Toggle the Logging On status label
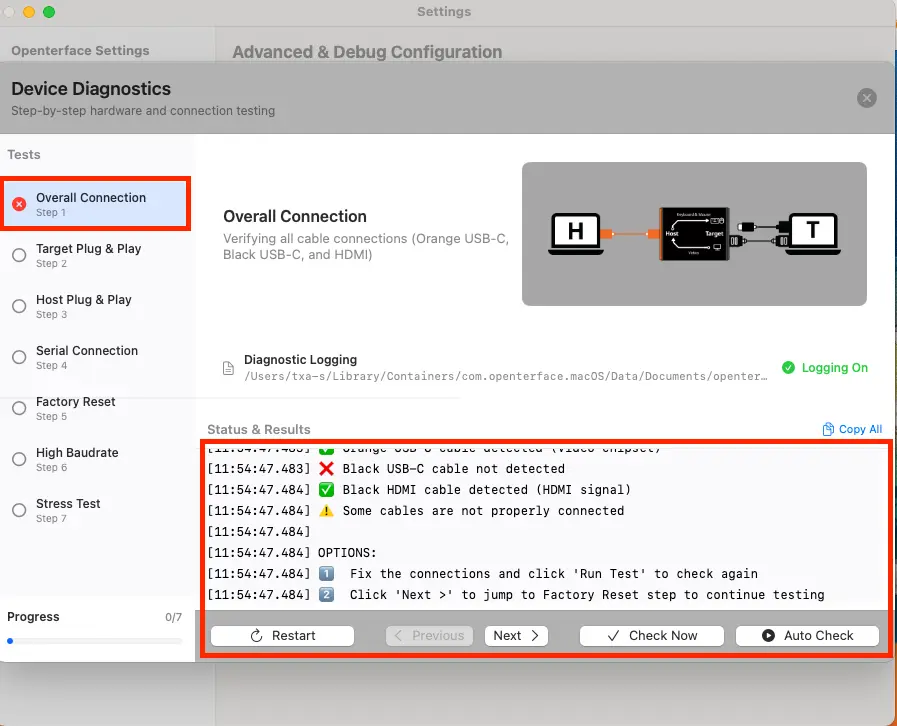897x726 pixels. click(x=835, y=368)
